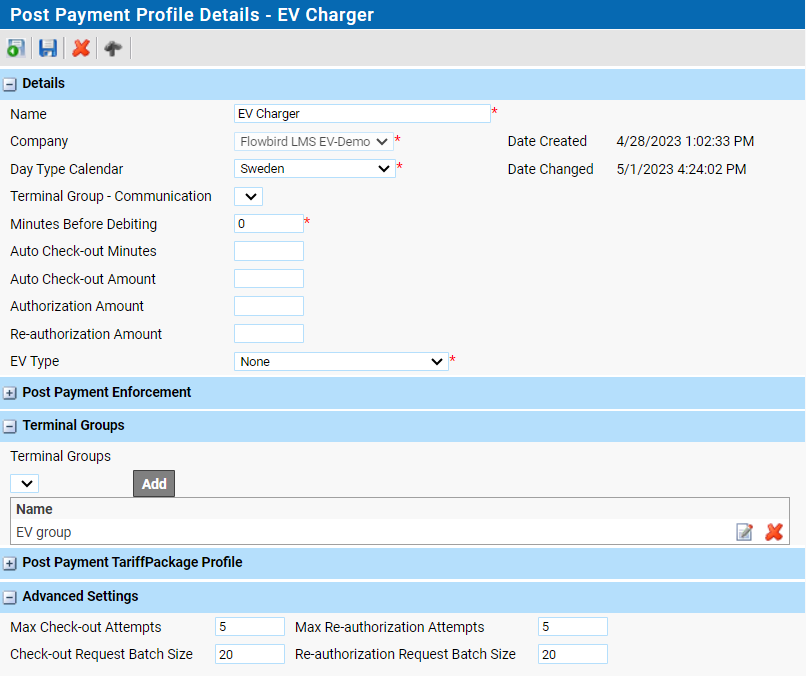Click Re-authorization Request Batch Size field
This screenshot has width=806, height=676.
(x=573, y=654)
